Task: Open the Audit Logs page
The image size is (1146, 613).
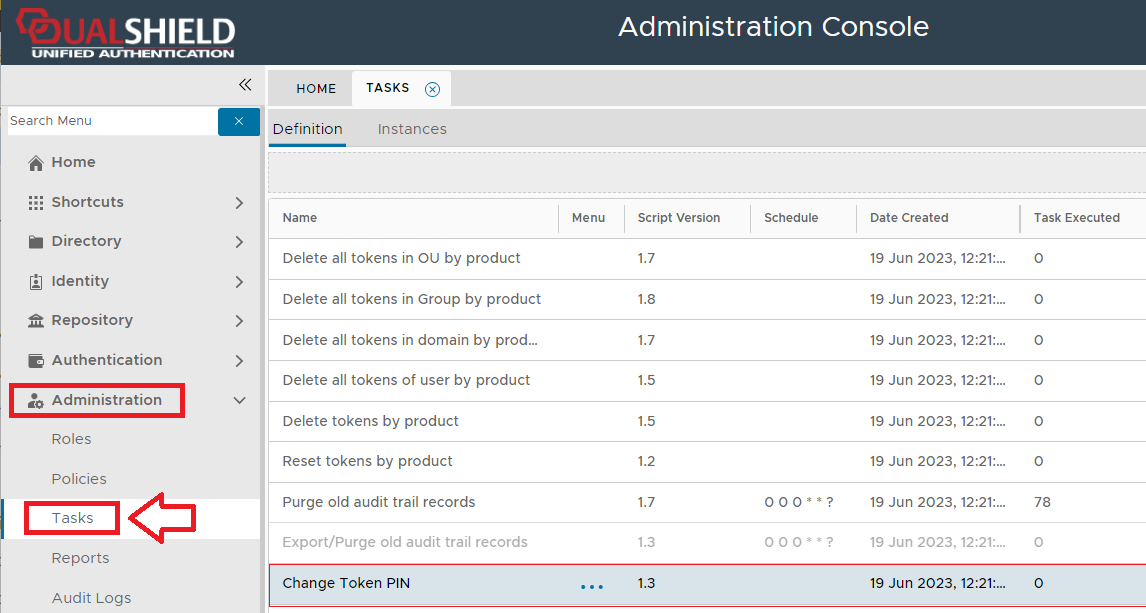Action: click(91, 598)
